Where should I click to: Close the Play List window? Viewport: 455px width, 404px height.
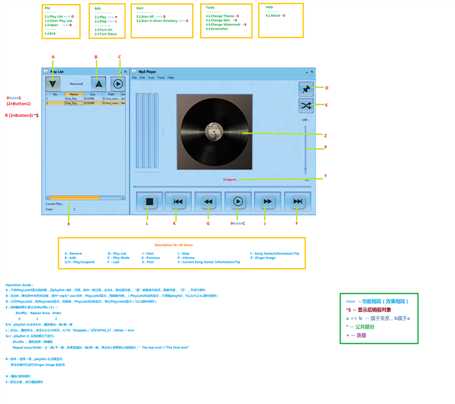125,72
